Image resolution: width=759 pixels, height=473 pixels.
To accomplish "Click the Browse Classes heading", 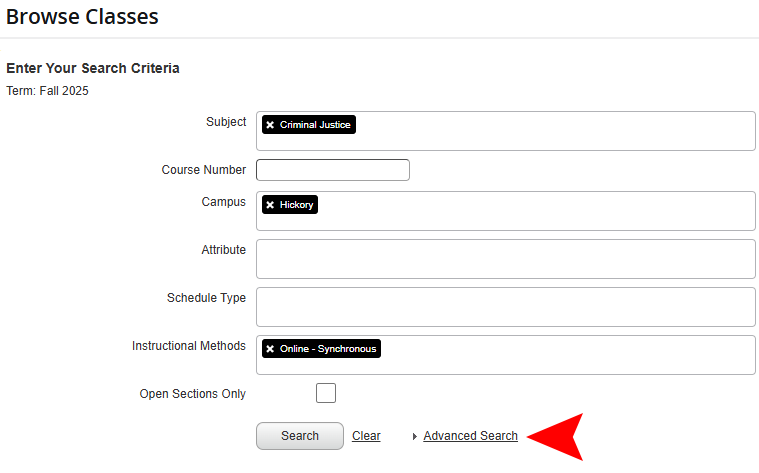I will 82,17.
